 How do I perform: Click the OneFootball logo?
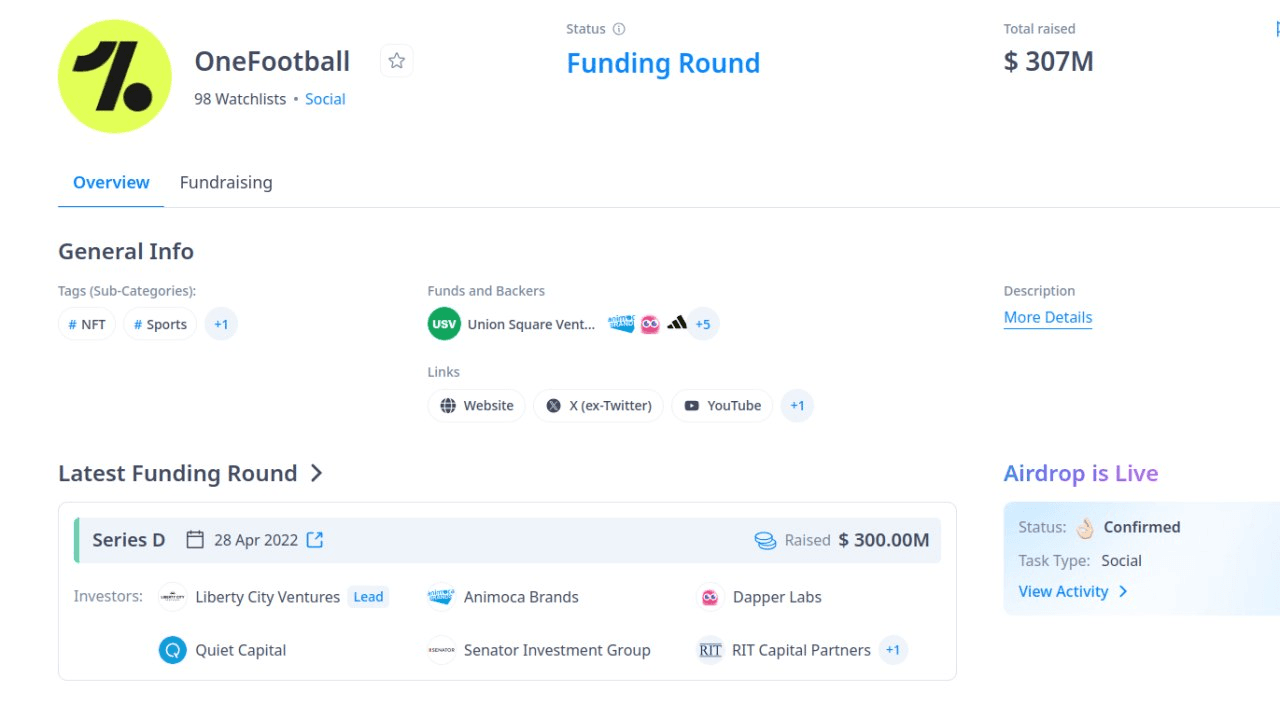115,77
